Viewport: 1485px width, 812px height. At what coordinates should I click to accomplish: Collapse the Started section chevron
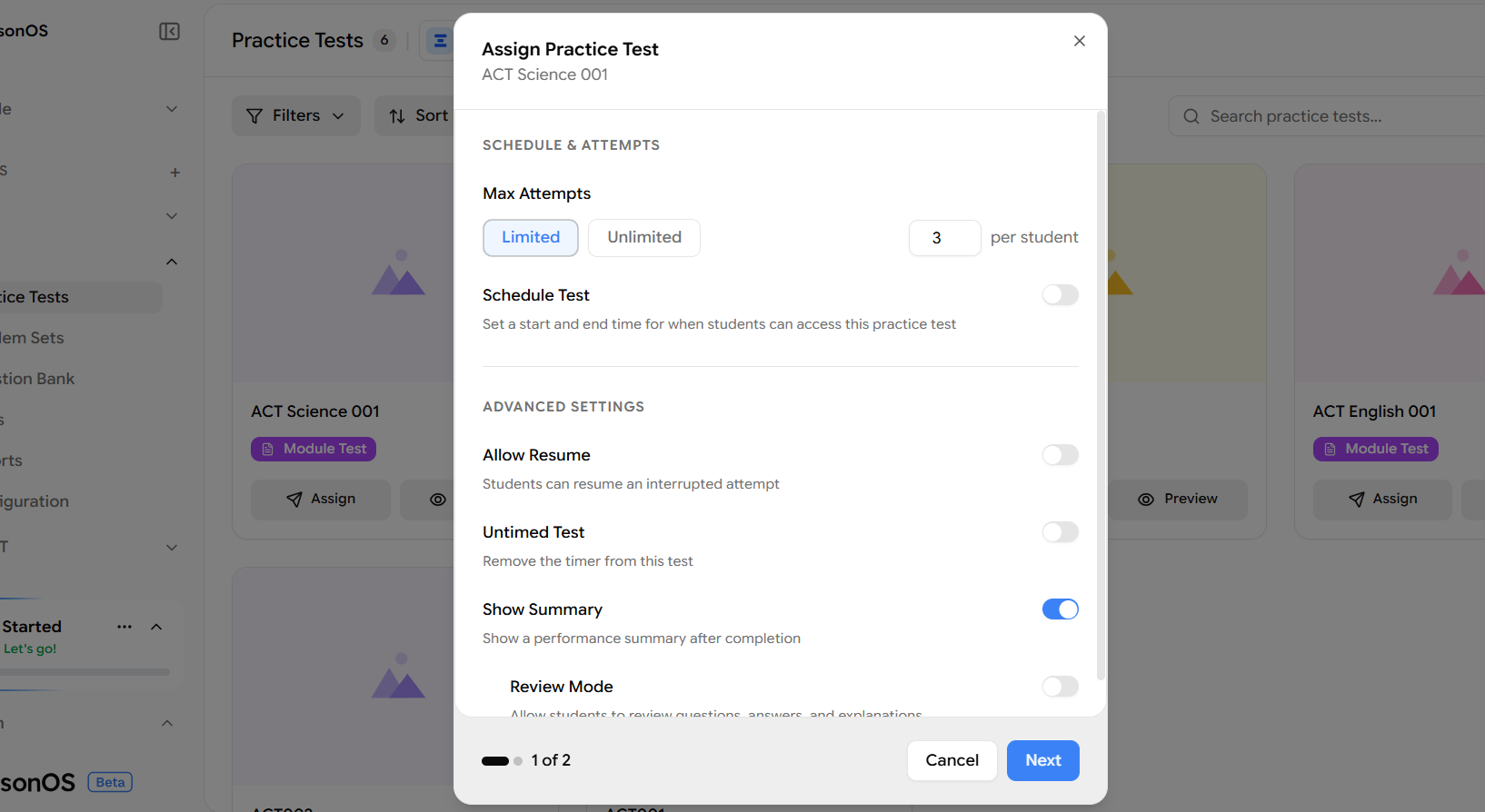pos(156,627)
